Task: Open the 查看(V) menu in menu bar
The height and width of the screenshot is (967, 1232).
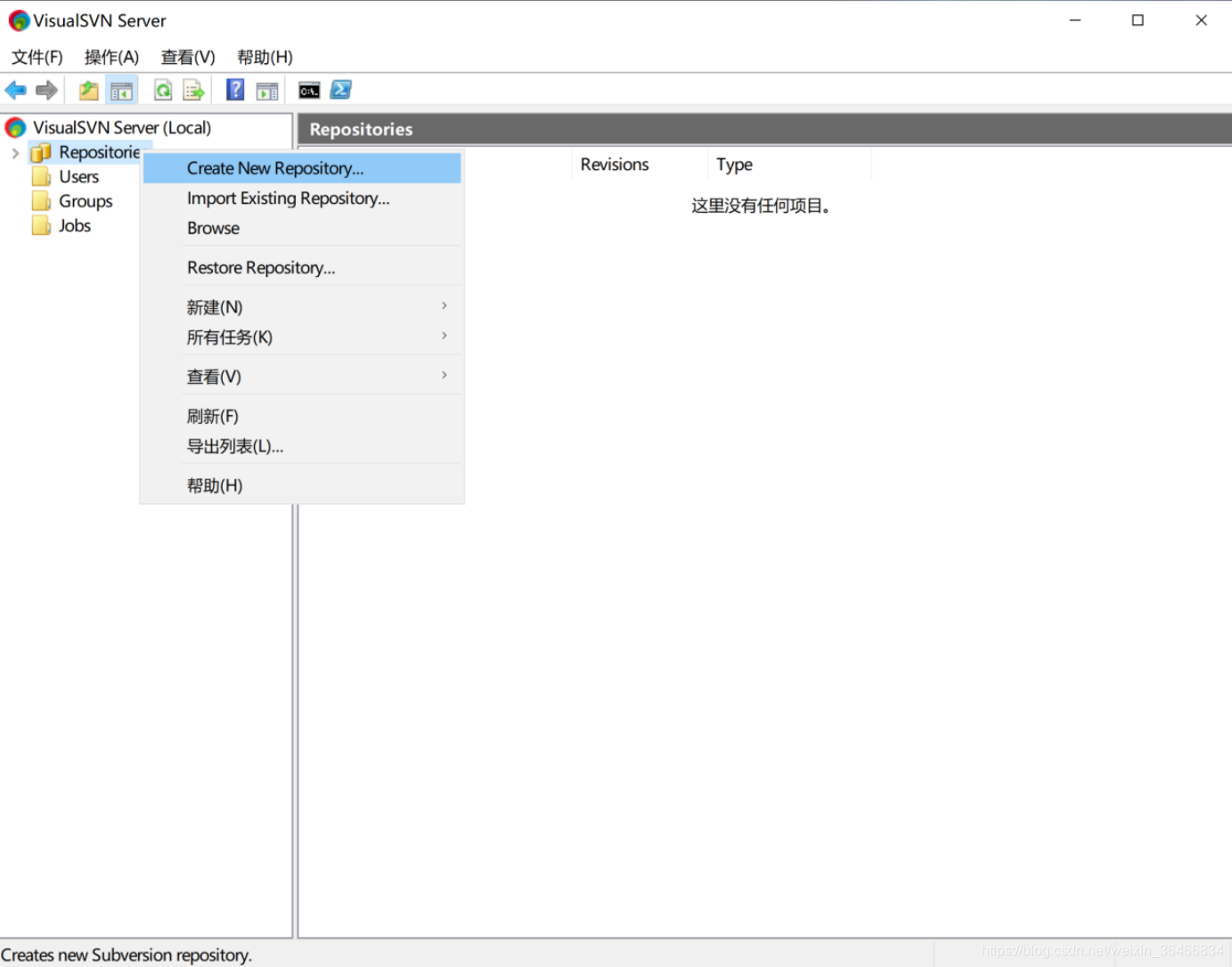Action: tap(188, 57)
